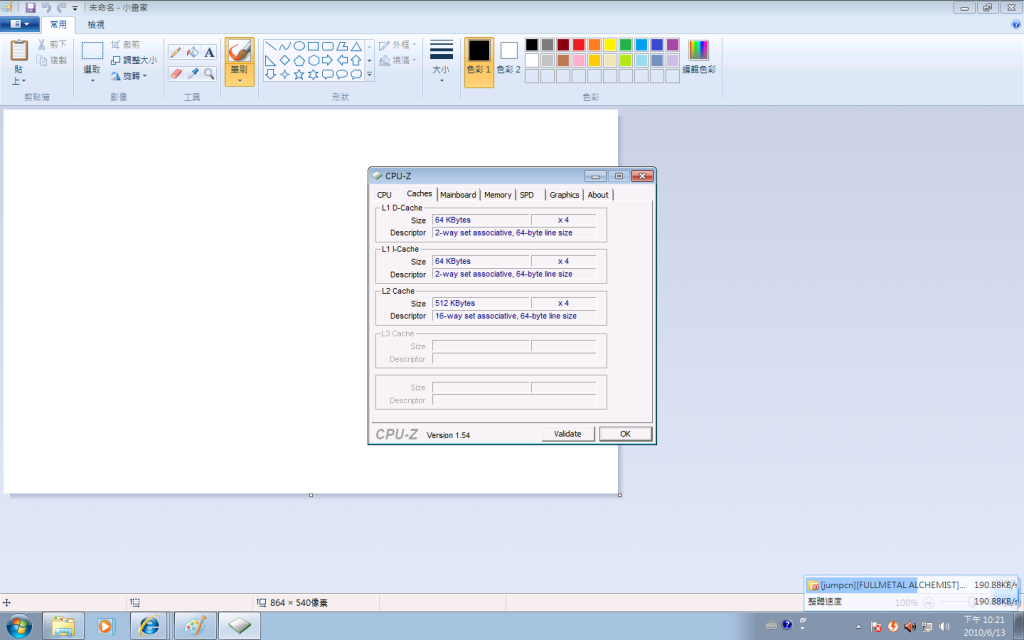Select the Magnifier tool
Screen dimensions: 1024x640
[x=210, y=74]
